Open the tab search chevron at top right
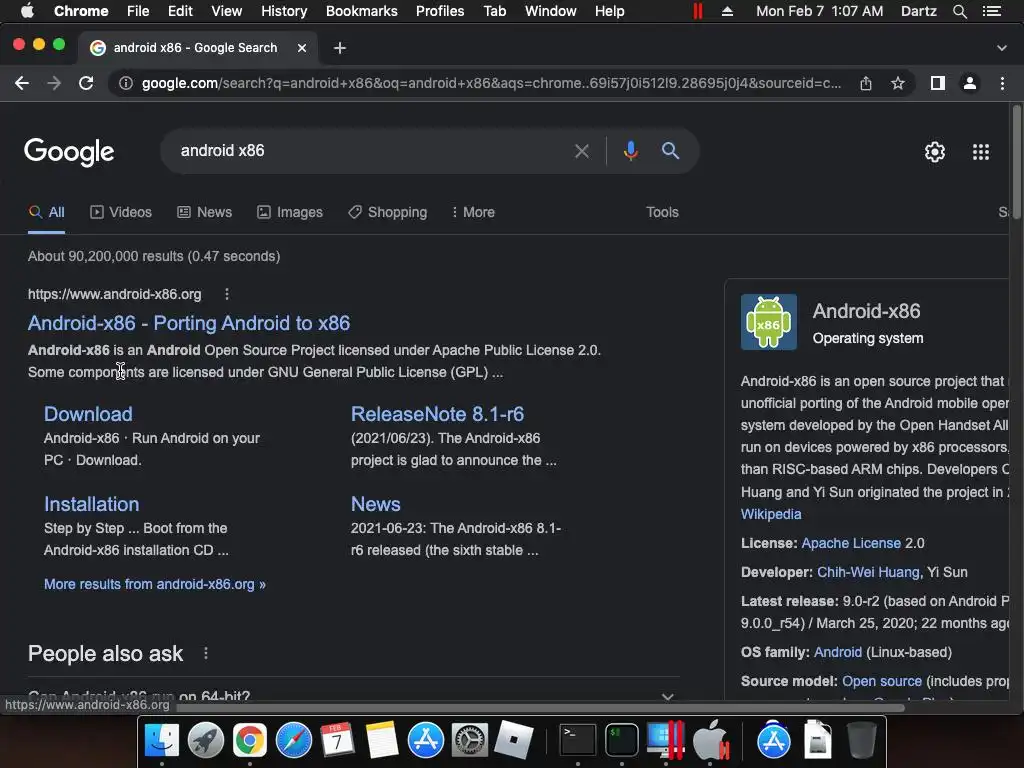Image resolution: width=1024 pixels, height=768 pixels. (1002, 48)
